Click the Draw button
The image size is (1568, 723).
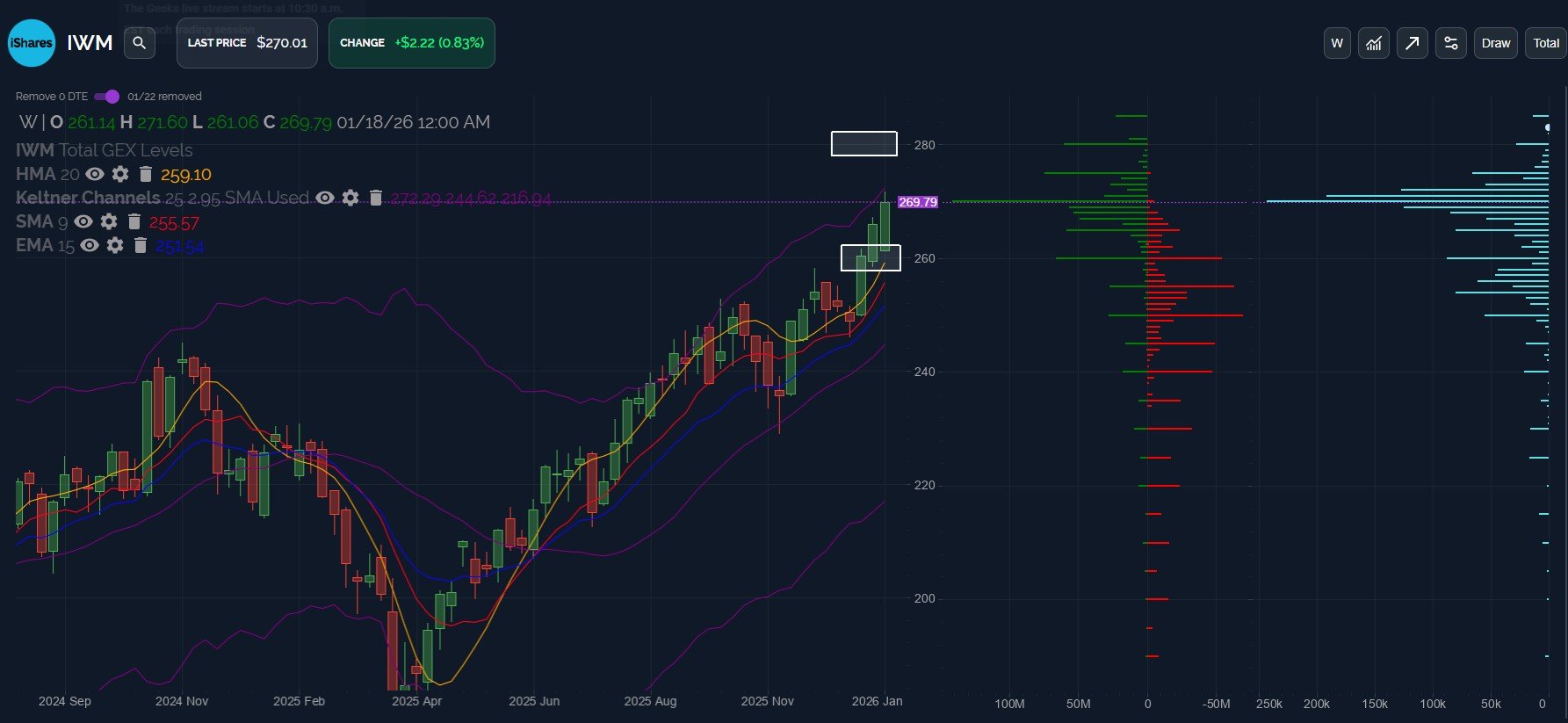1495,43
